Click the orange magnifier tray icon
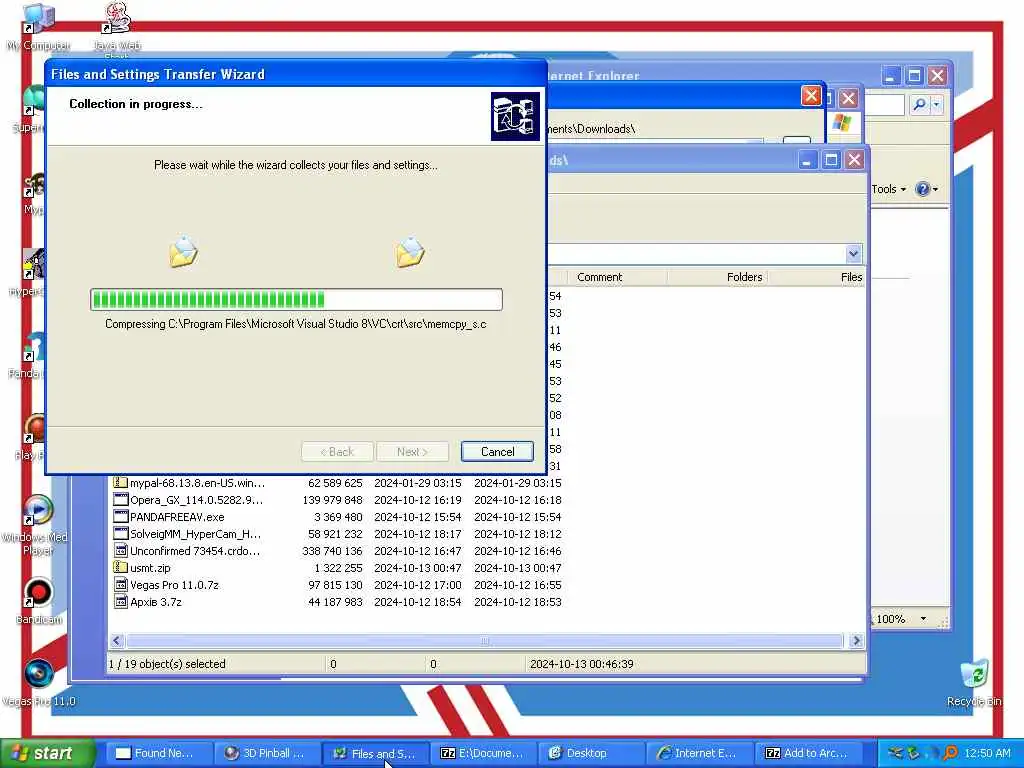 950,753
